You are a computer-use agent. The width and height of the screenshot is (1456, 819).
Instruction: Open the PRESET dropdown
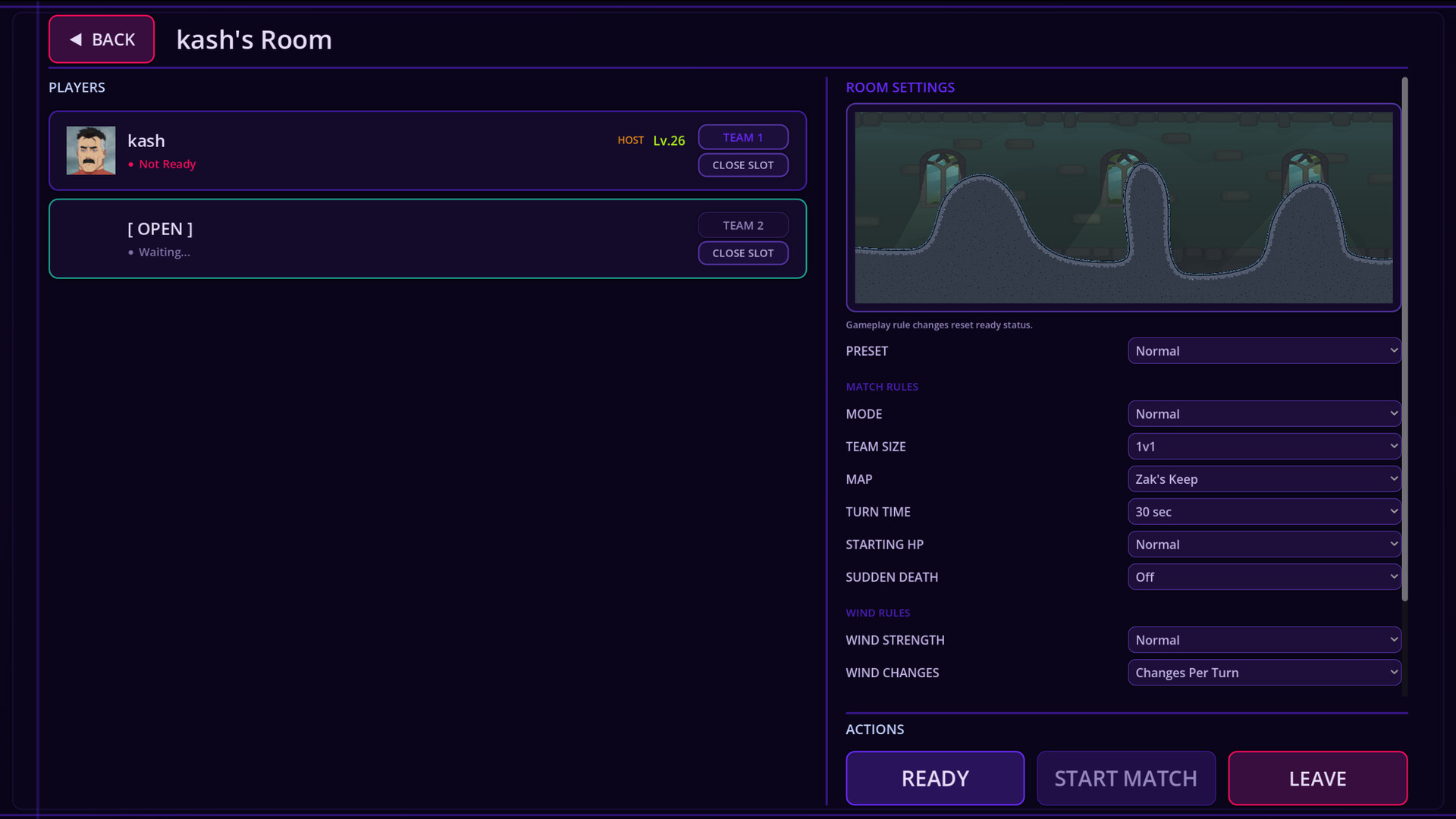click(x=1263, y=350)
